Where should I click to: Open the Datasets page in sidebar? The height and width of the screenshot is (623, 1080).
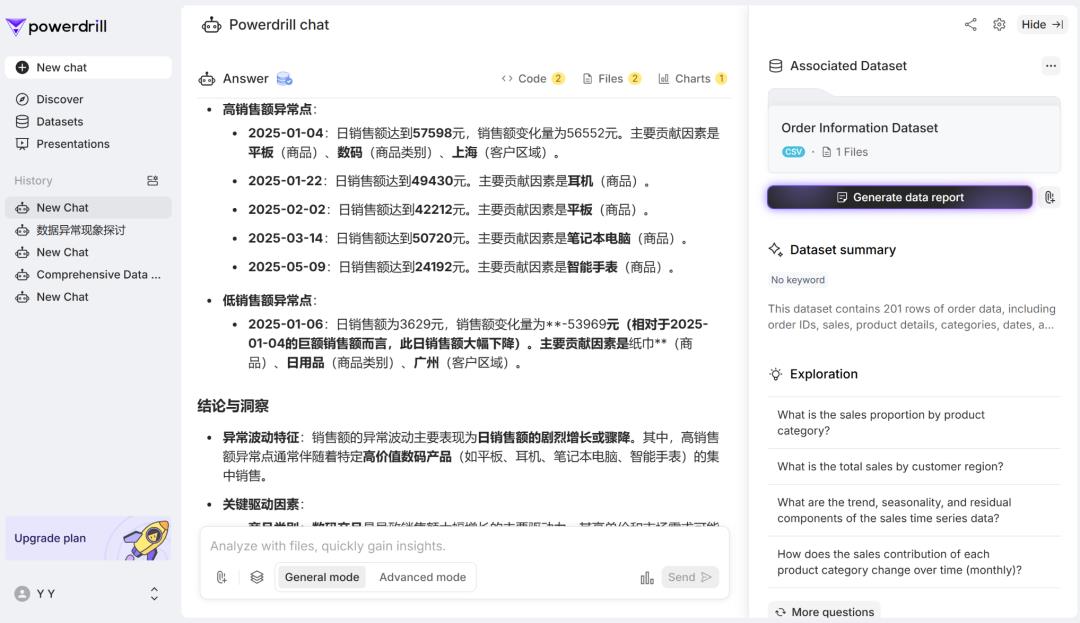59,122
